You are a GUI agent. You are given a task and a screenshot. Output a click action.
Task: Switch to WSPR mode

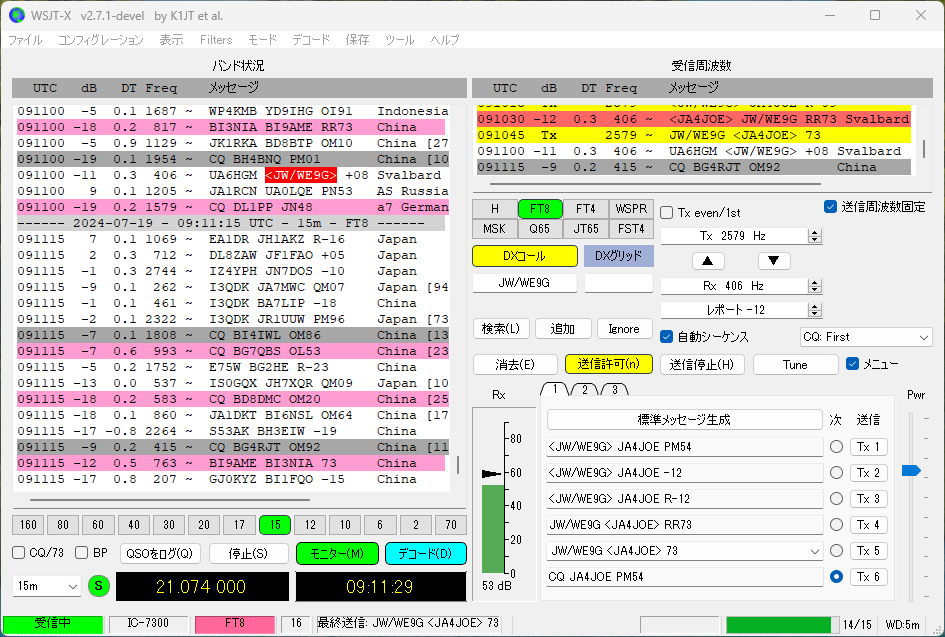click(x=631, y=209)
